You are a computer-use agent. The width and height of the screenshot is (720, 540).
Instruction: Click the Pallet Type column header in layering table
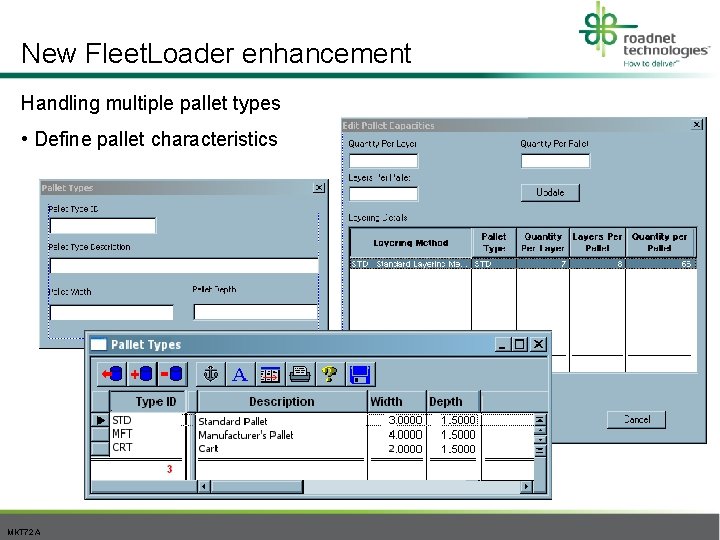[x=494, y=242]
